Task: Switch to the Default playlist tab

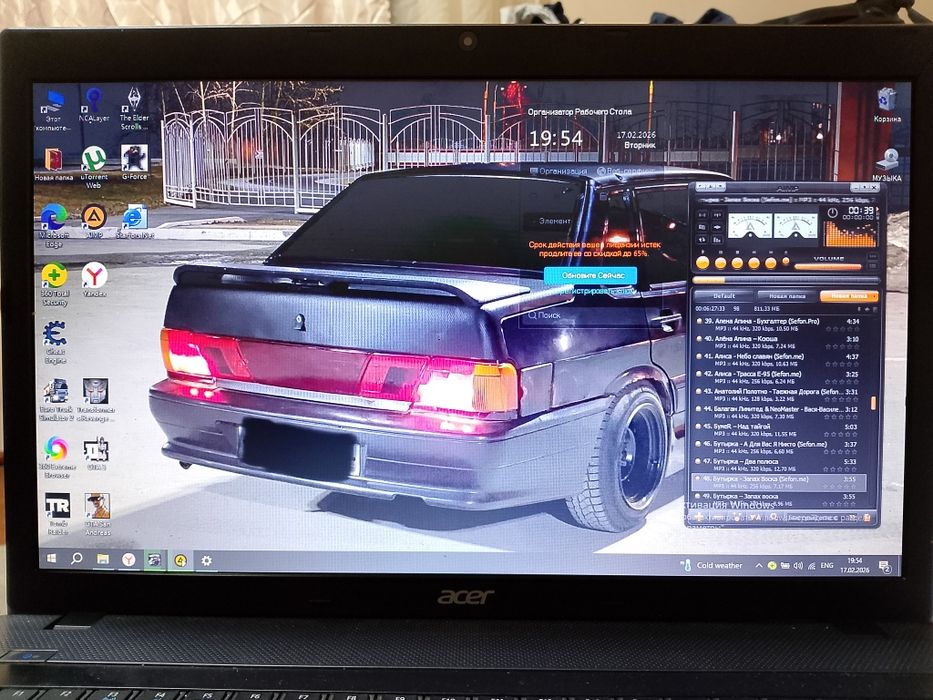Action: pos(724,295)
